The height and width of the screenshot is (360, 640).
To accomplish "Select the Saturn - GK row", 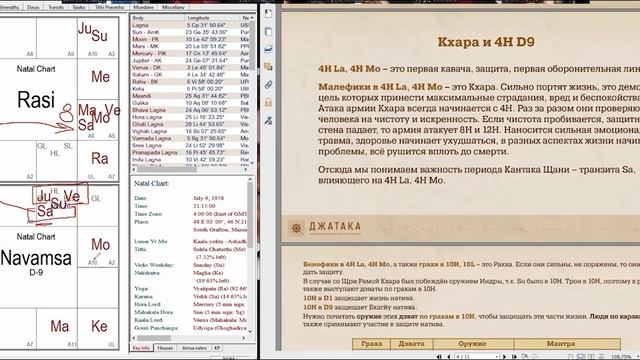I will click(x=190, y=75).
